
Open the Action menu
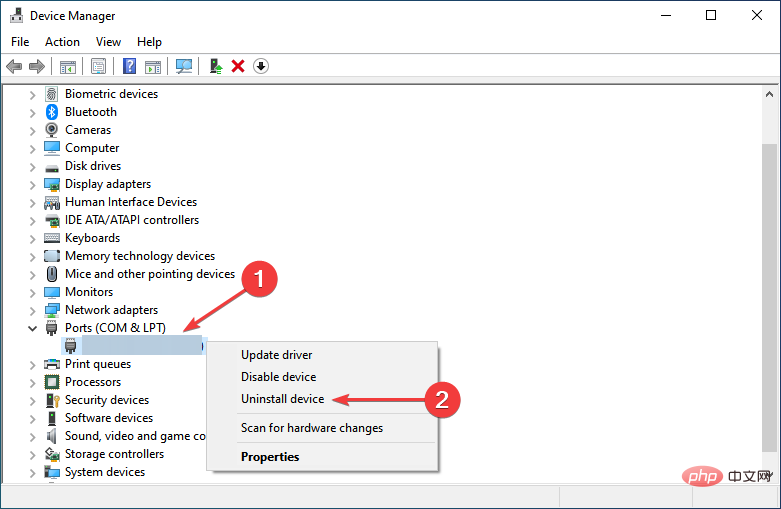click(62, 42)
